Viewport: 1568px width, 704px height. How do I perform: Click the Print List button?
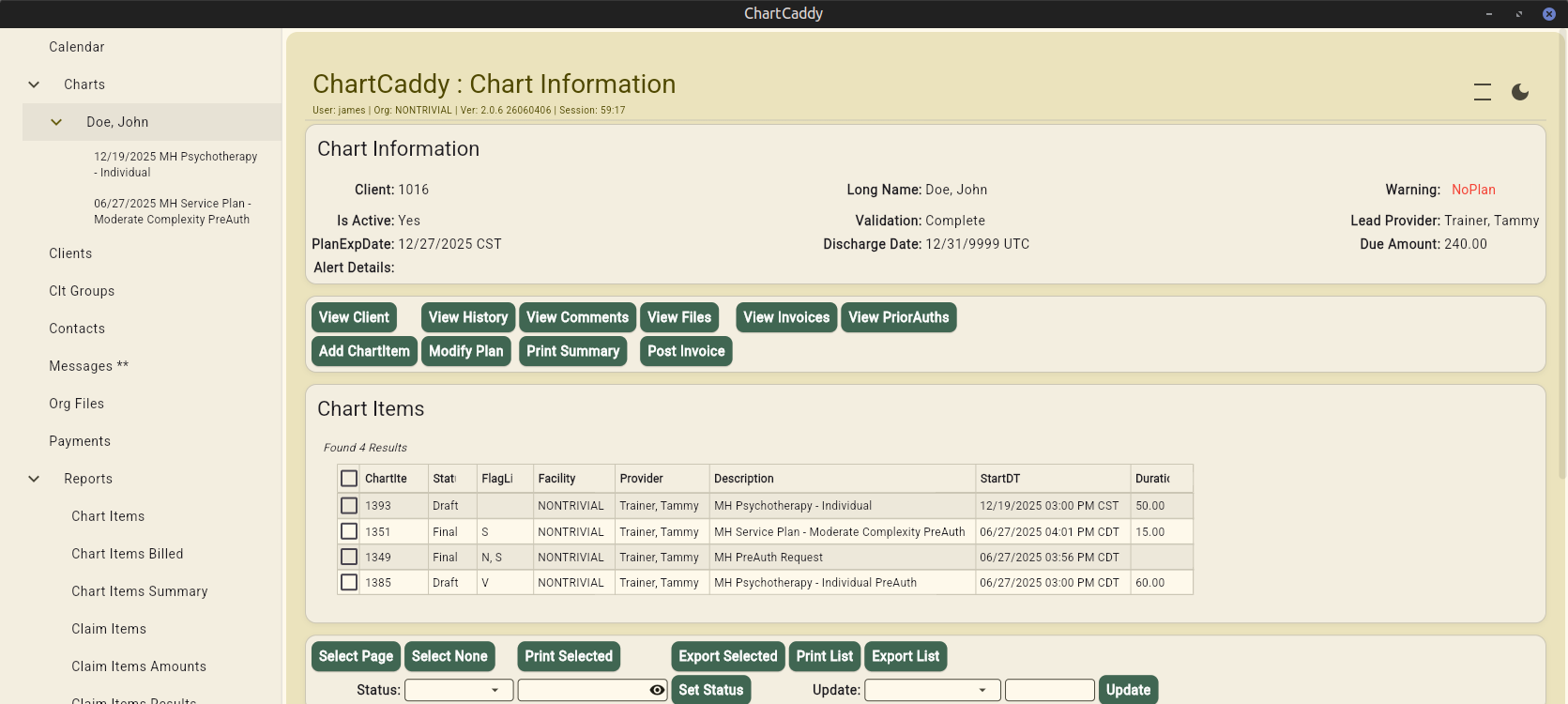coord(825,656)
